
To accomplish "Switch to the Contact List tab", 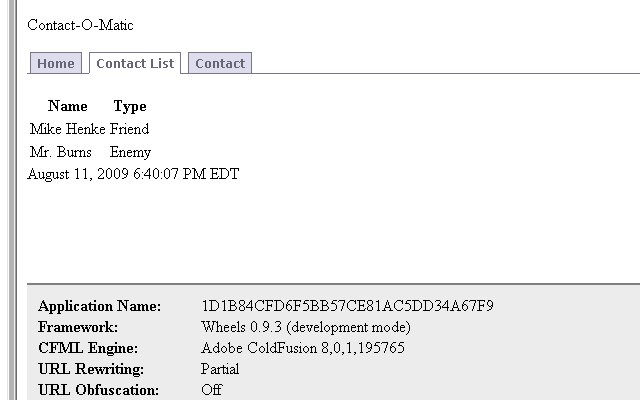I will click(135, 63).
